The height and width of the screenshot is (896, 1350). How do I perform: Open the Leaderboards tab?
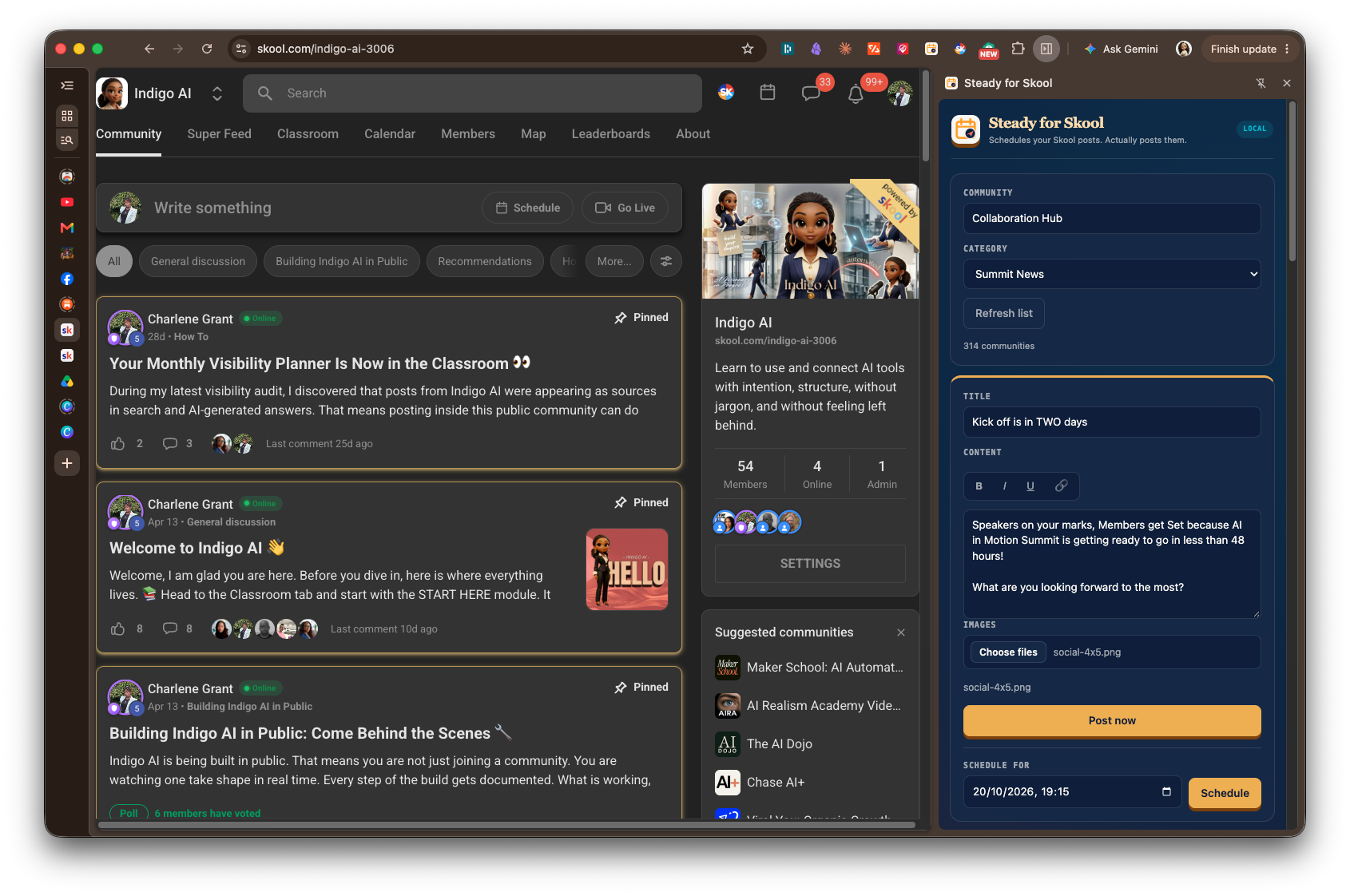[610, 134]
